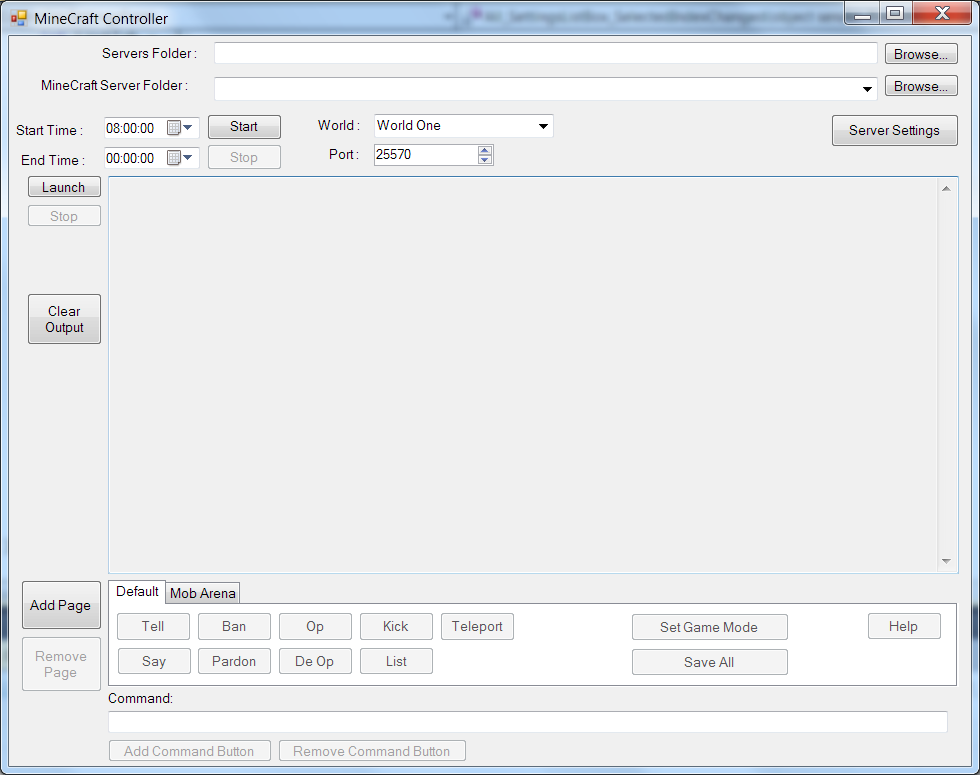Open Server Settings

coord(894,131)
